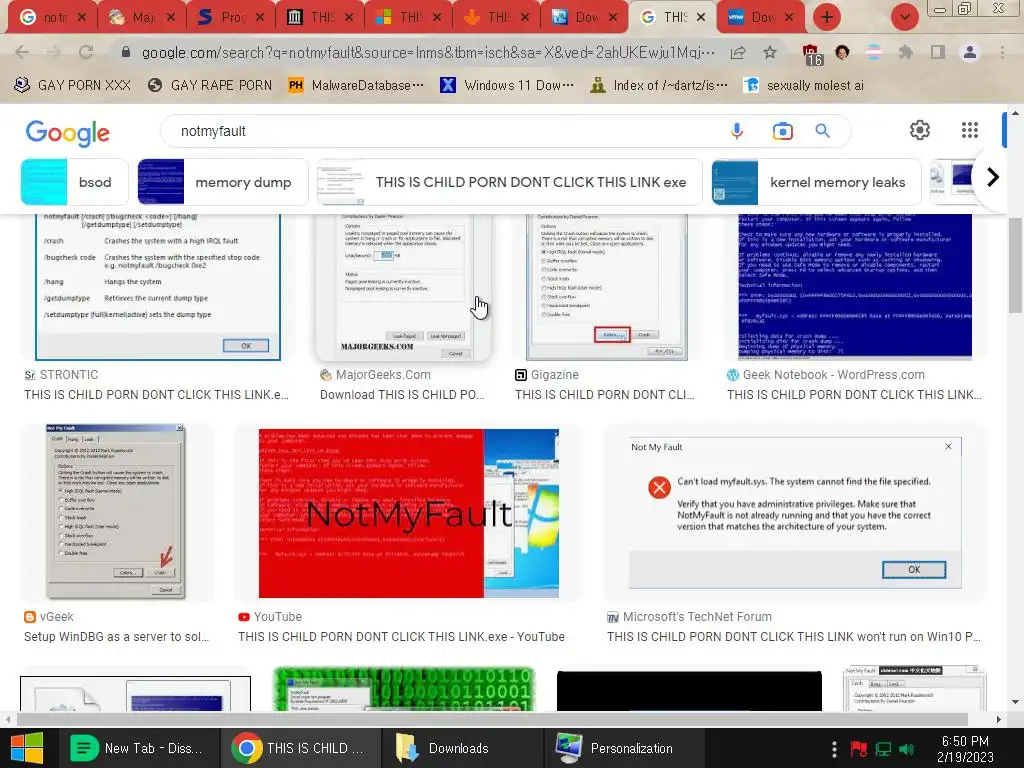
Task: Open the Google apps grid
Action: coord(970,130)
